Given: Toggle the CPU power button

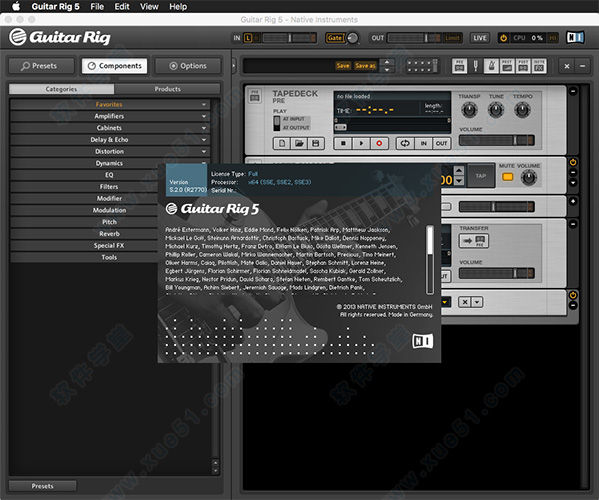Looking at the screenshot, I should [503, 38].
